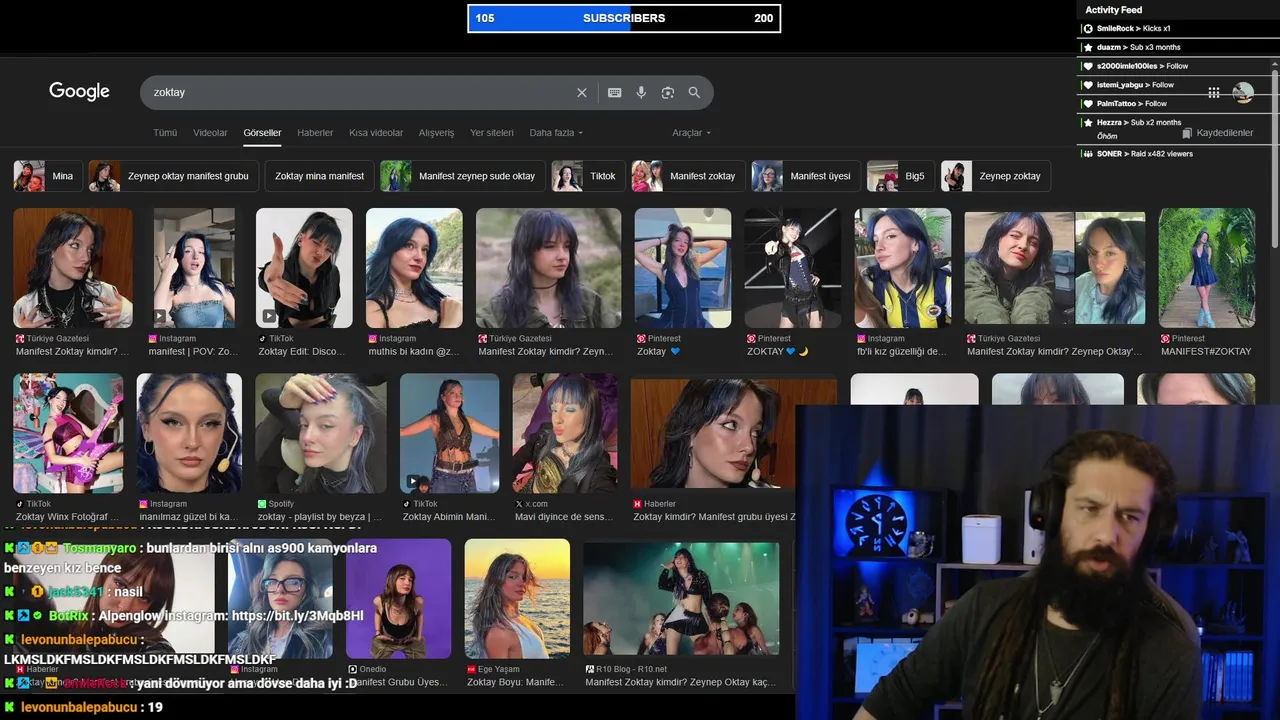
Task: Select the Manifest üyesi chip
Action: tap(806, 176)
